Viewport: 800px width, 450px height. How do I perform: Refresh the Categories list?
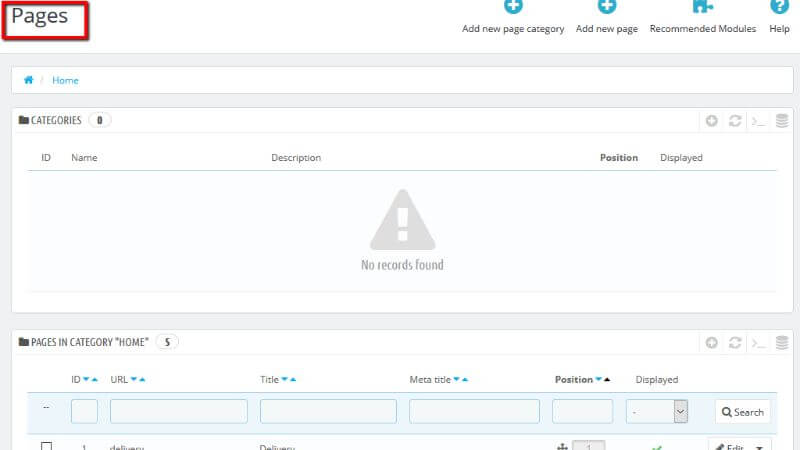coord(735,121)
